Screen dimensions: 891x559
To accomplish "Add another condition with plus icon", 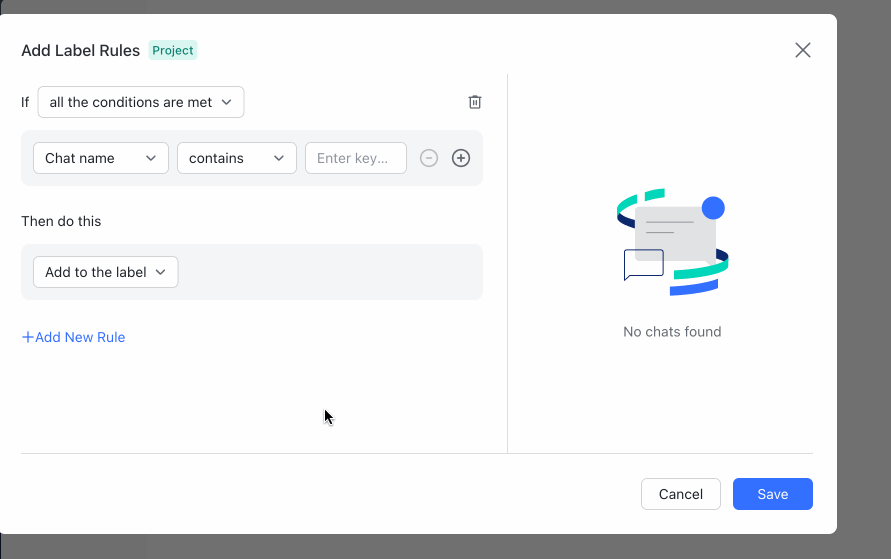I will [461, 158].
